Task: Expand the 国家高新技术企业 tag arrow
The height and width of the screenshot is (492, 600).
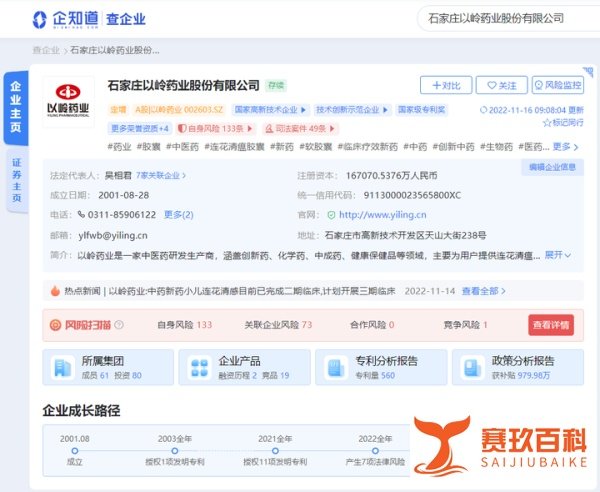Action: tap(303, 110)
